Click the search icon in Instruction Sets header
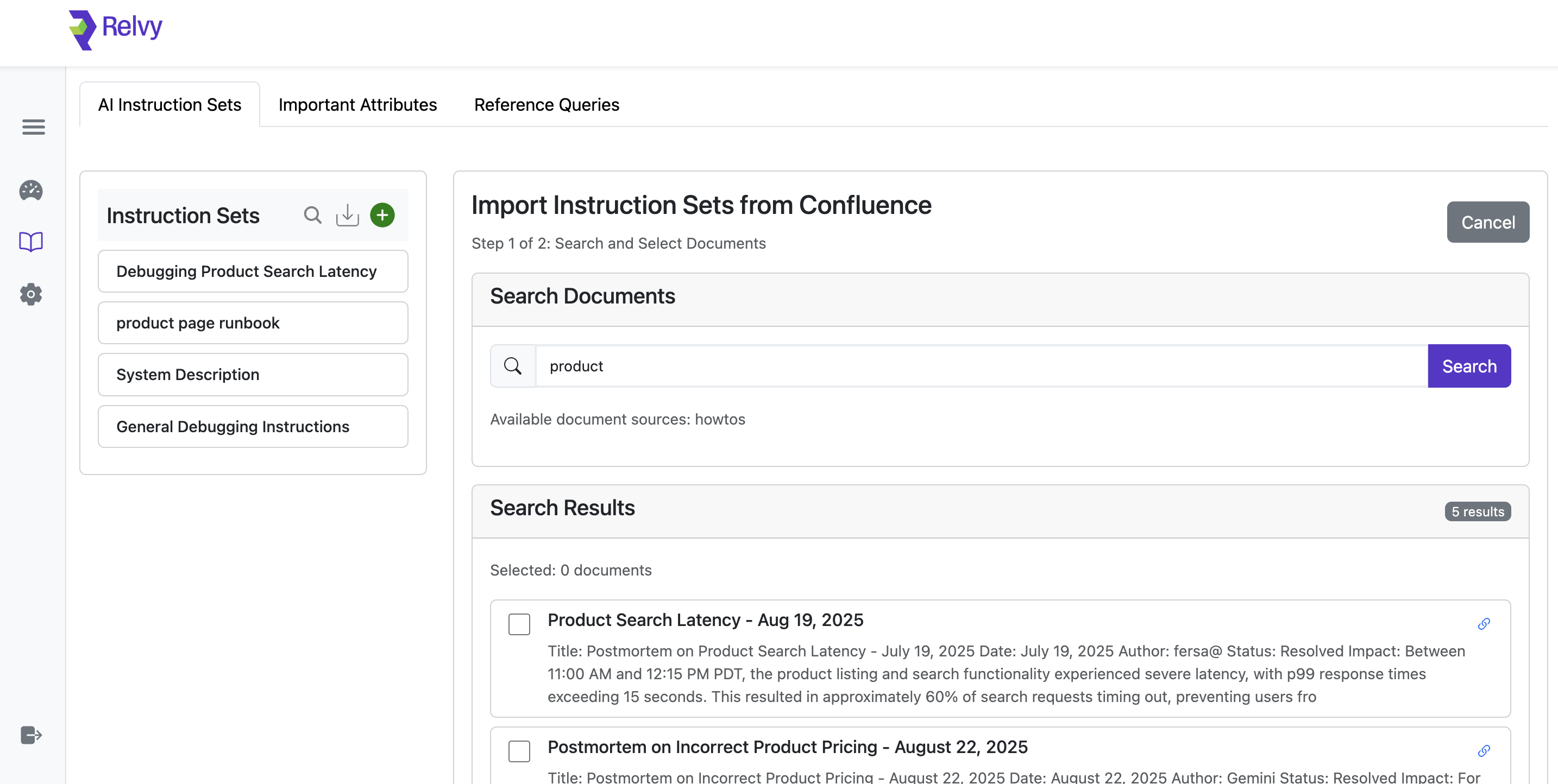 [x=312, y=215]
